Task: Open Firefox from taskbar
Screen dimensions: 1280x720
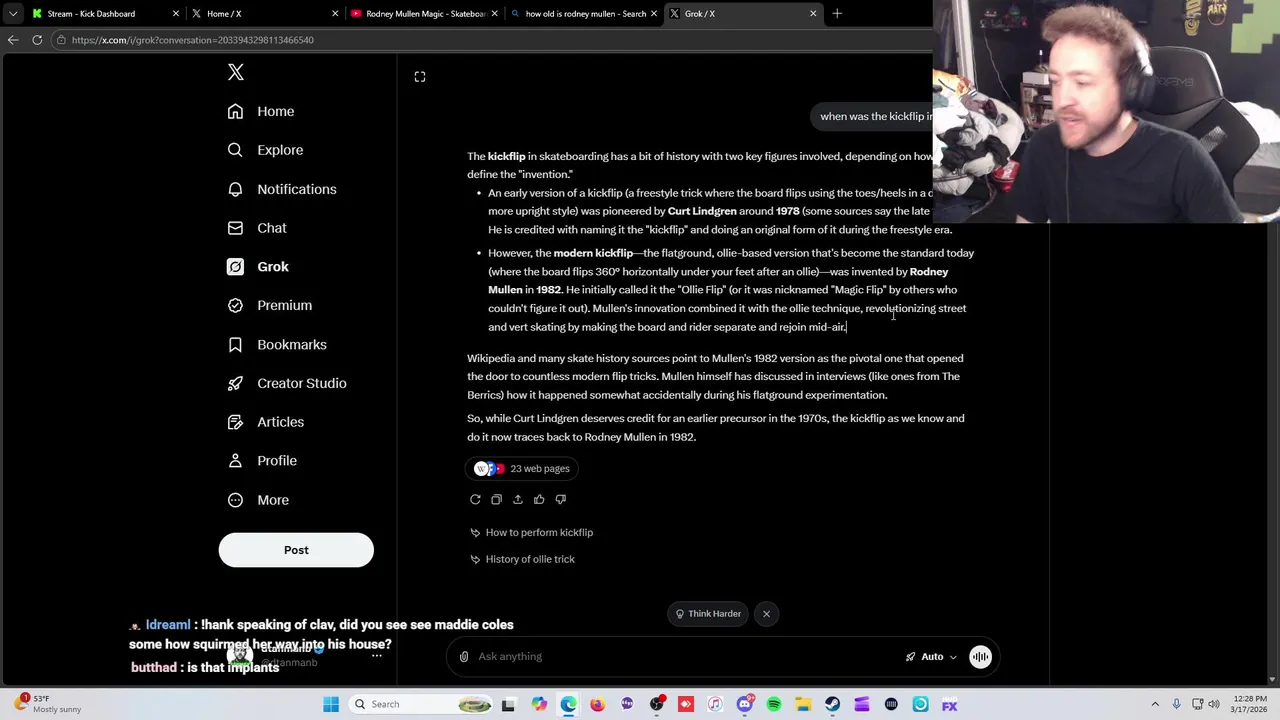Action: (x=597, y=704)
